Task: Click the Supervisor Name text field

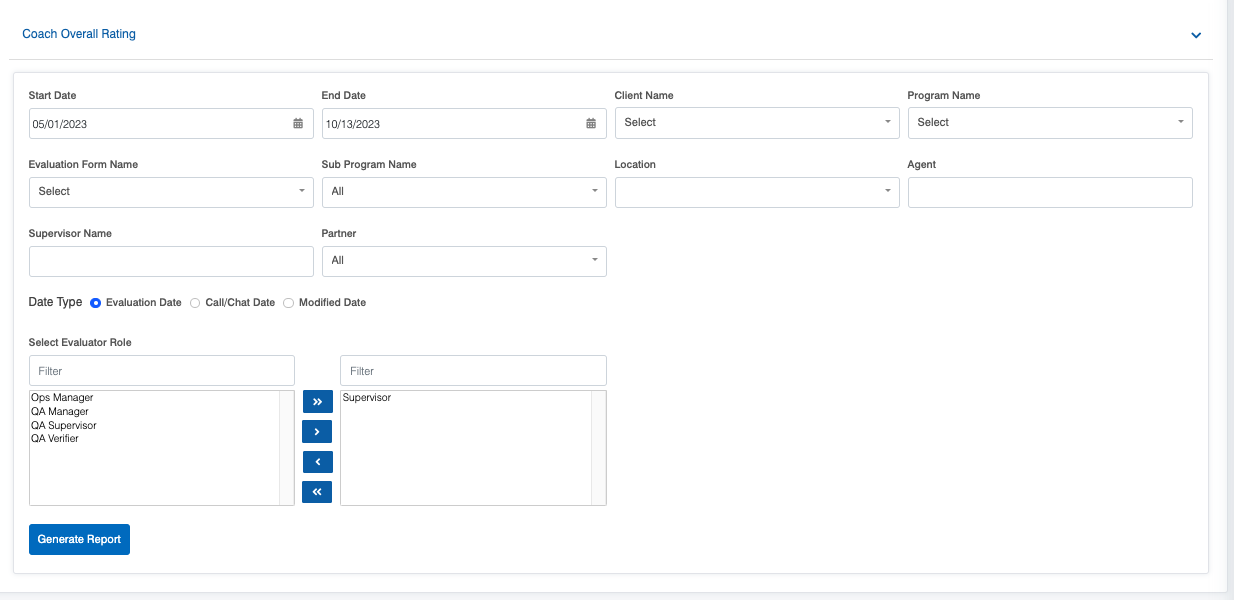Action: click(x=171, y=261)
